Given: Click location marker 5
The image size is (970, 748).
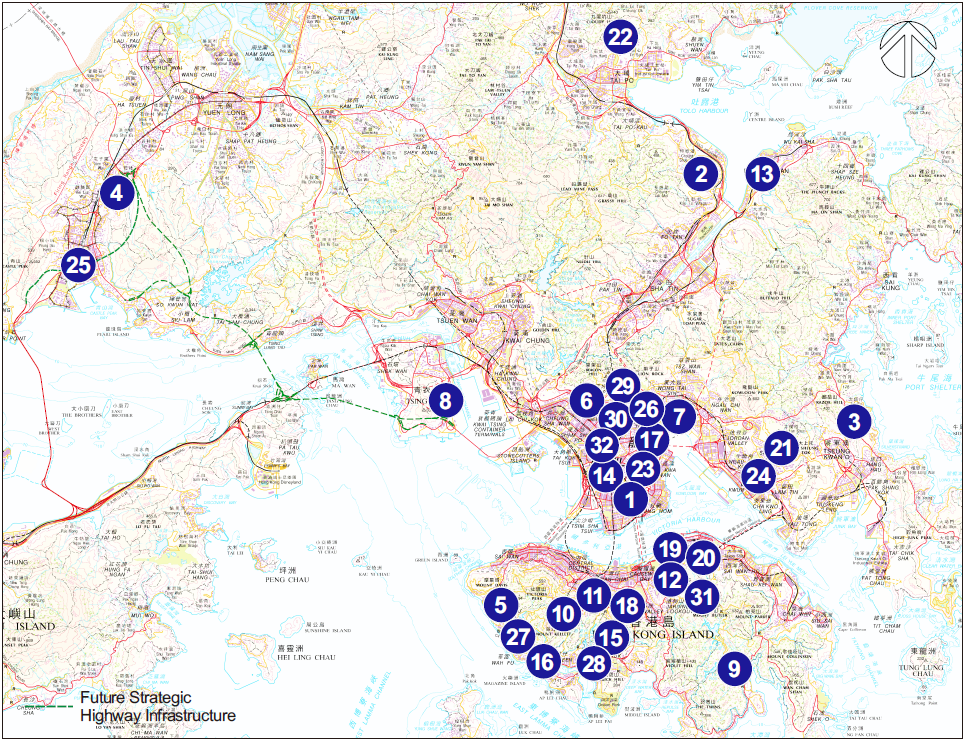Looking at the screenshot, I should pyautogui.click(x=501, y=604).
